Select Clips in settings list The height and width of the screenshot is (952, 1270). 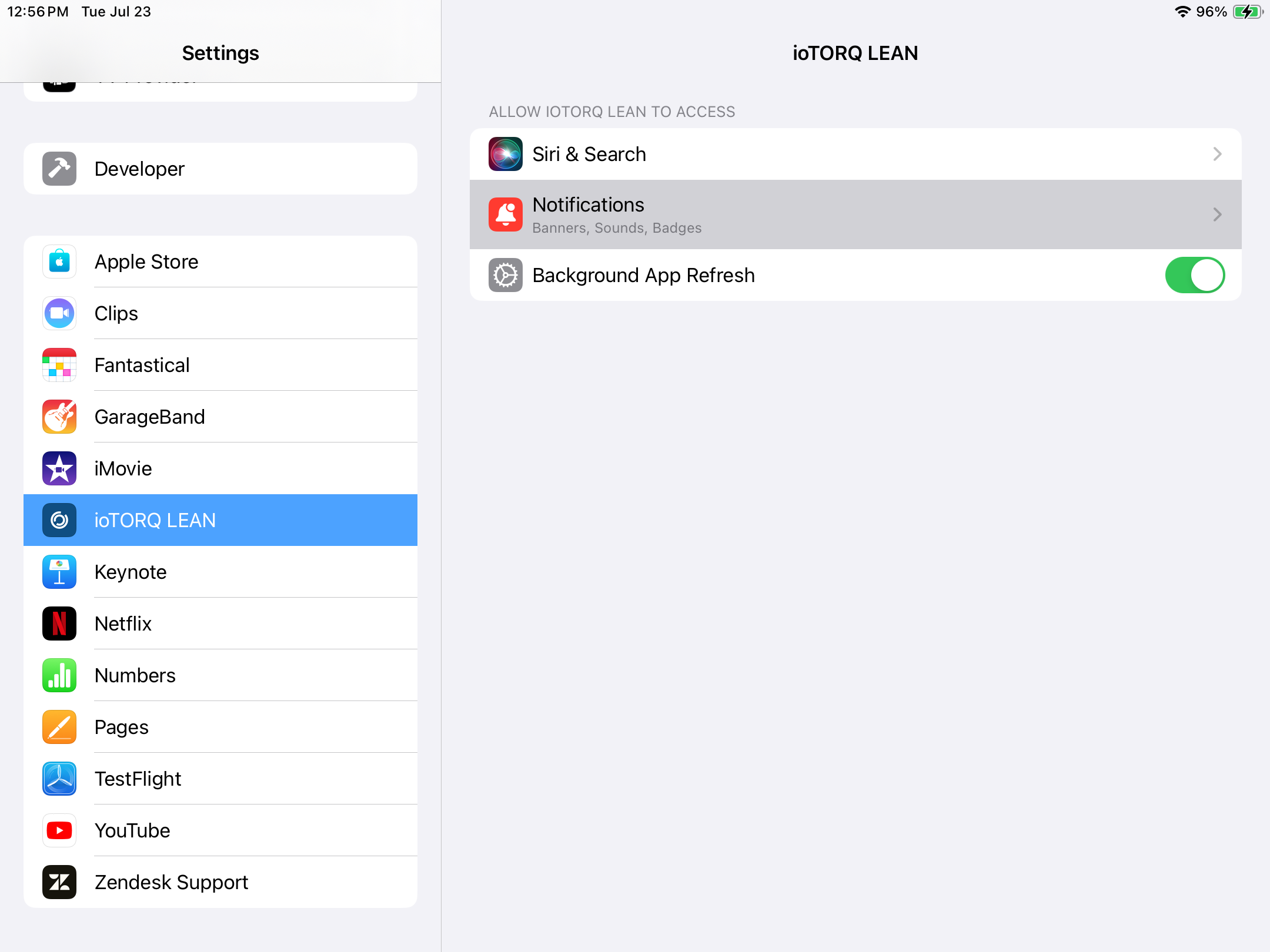tap(220, 313)
